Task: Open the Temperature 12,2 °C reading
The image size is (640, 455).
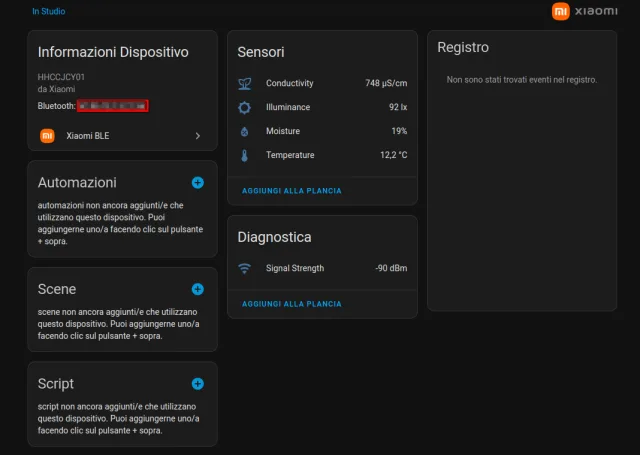Action: click(393, 155)
